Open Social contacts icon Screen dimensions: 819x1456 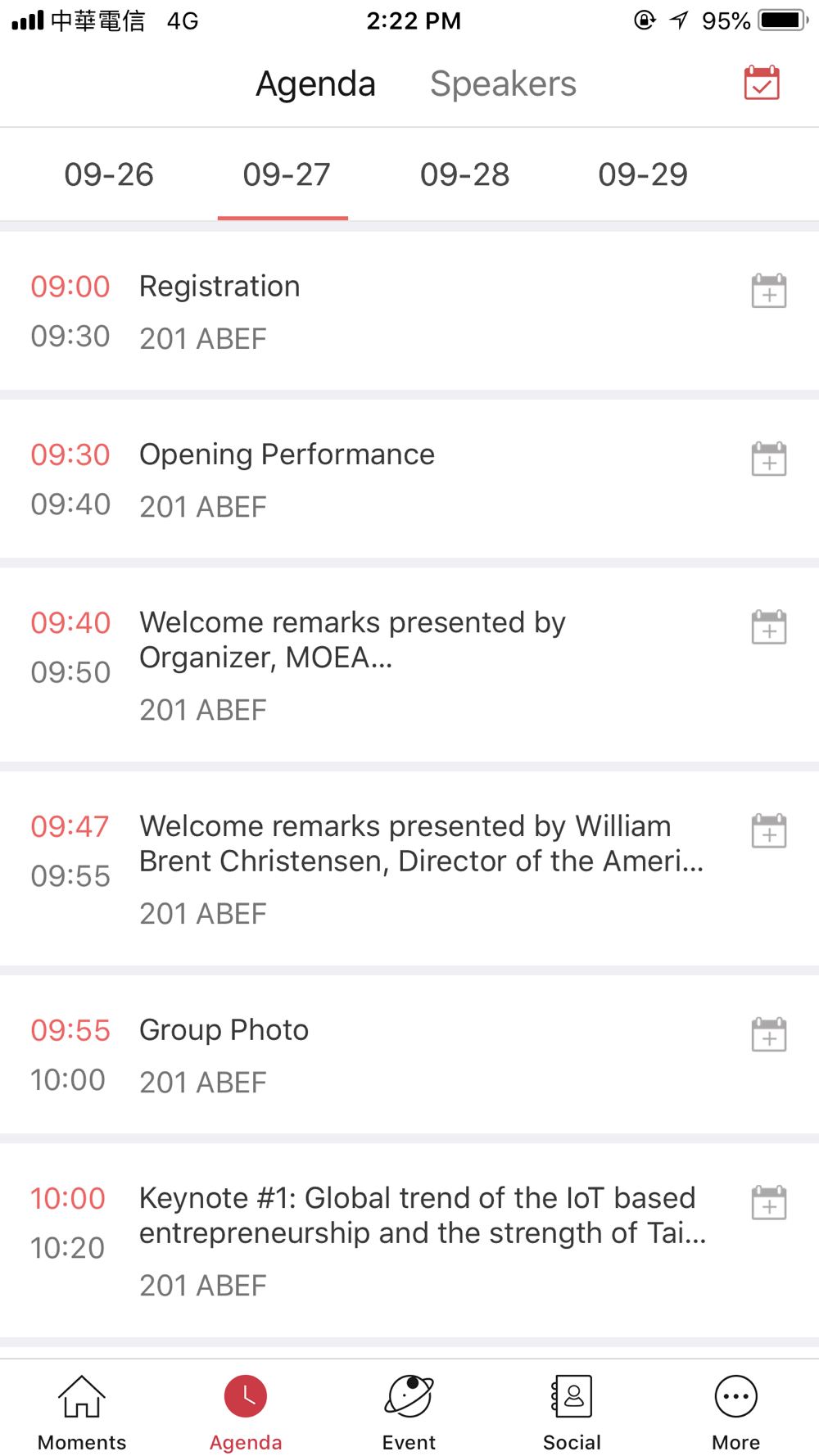point(572,1396)
